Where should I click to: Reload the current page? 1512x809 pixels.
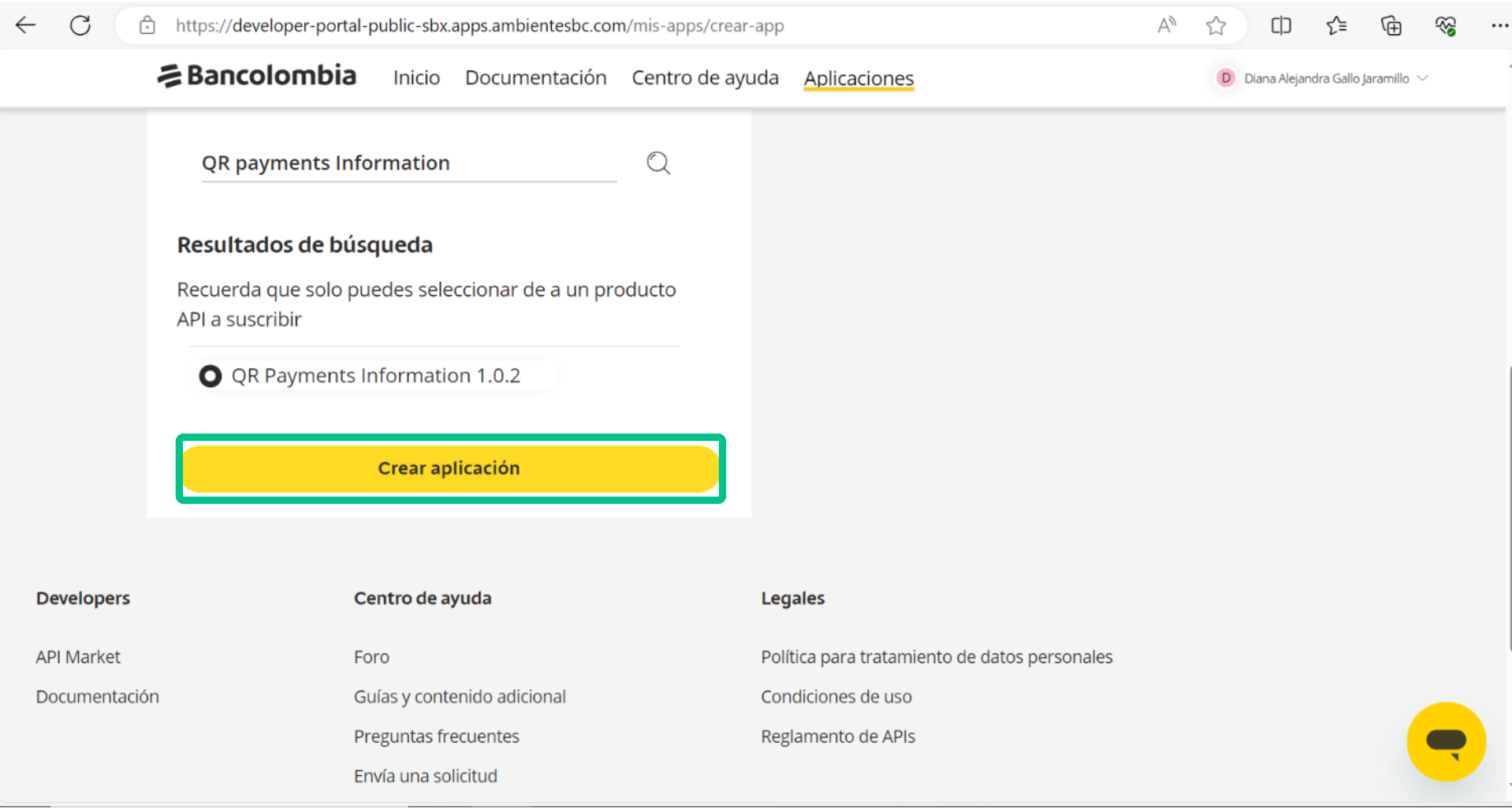80,25
